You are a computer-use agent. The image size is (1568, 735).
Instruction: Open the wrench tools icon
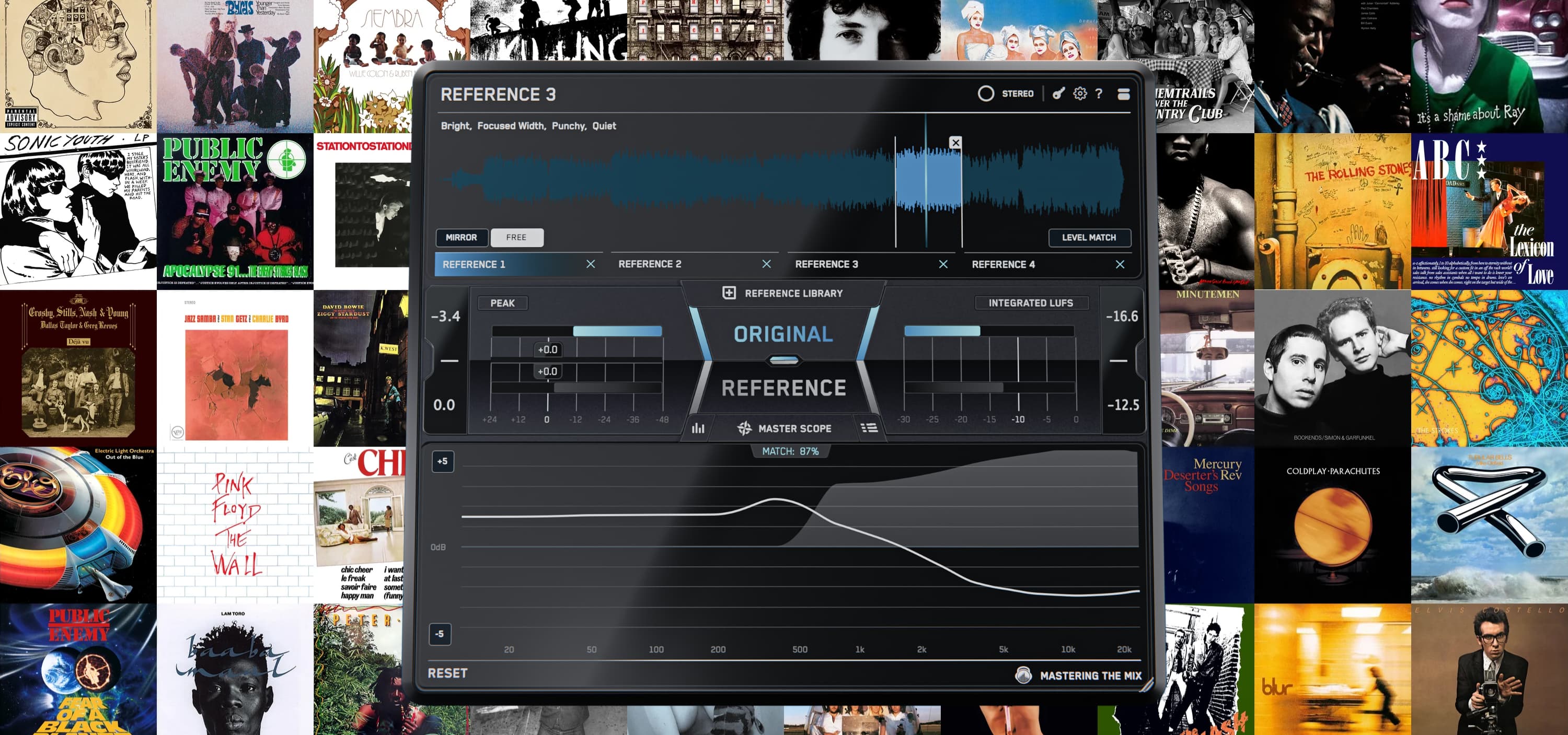[1059, 93]
